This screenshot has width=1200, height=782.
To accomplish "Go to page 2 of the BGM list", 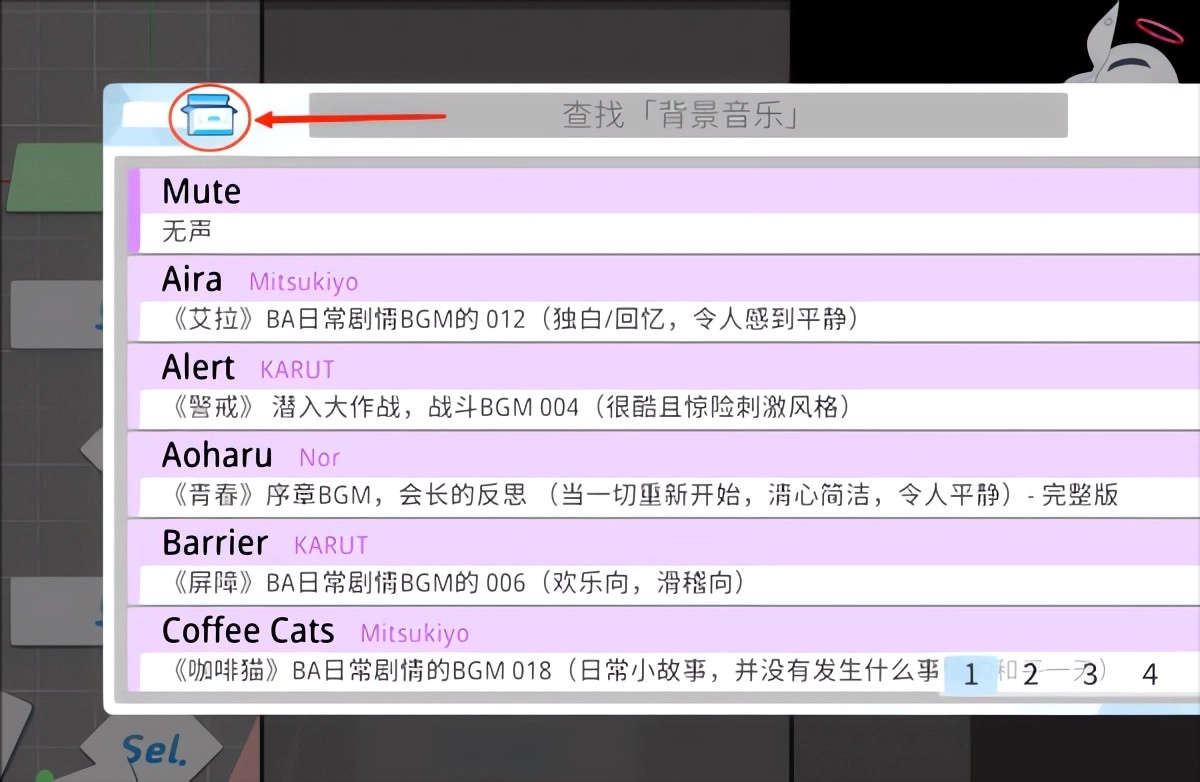I will 1030,675.
